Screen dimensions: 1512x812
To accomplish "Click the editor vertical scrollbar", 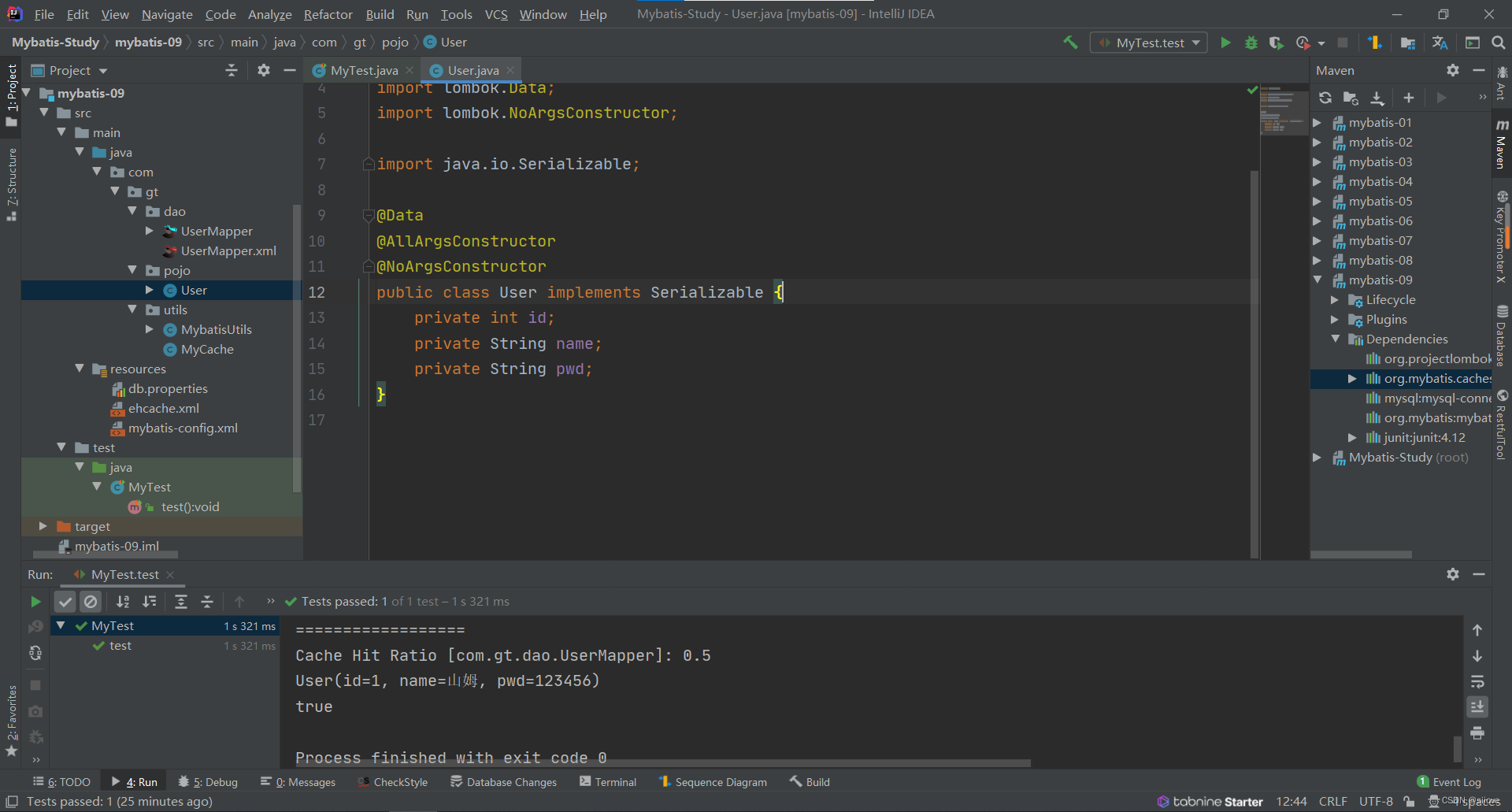I will [x=1254, y=363].
